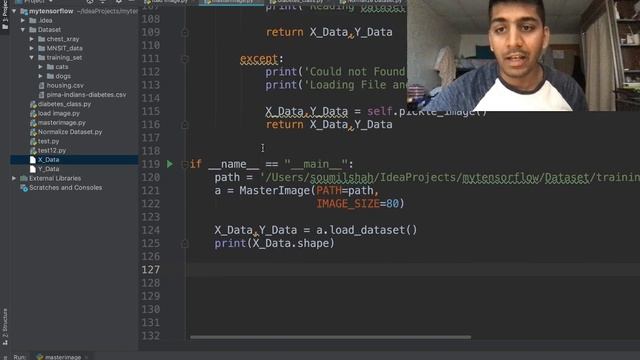Toggle the code fold marker at line 116

coord(184,124)
